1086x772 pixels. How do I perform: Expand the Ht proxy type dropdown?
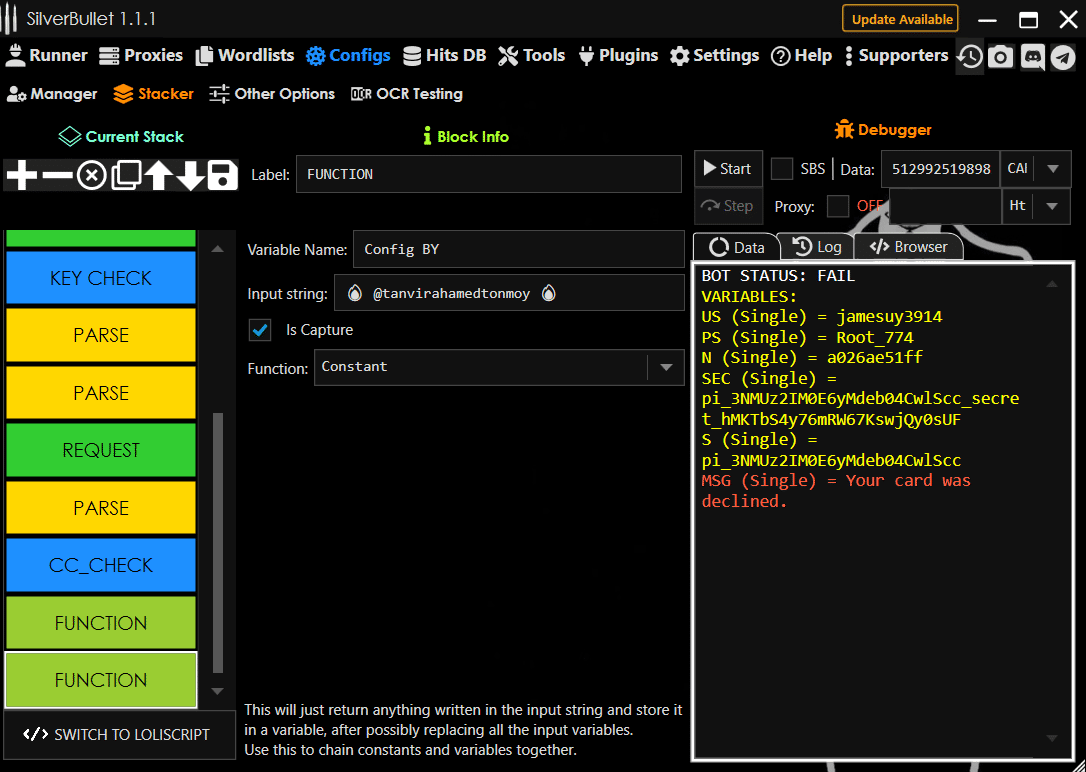click(x=1051, y=206)
